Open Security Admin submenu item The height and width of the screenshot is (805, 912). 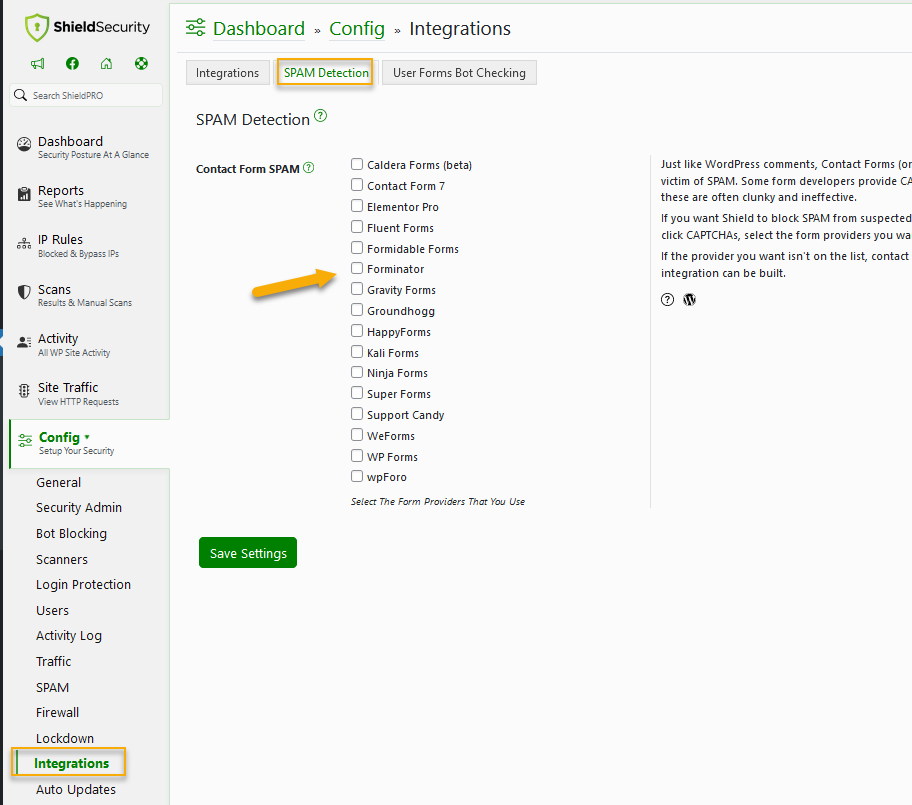[x=79, y=507]
